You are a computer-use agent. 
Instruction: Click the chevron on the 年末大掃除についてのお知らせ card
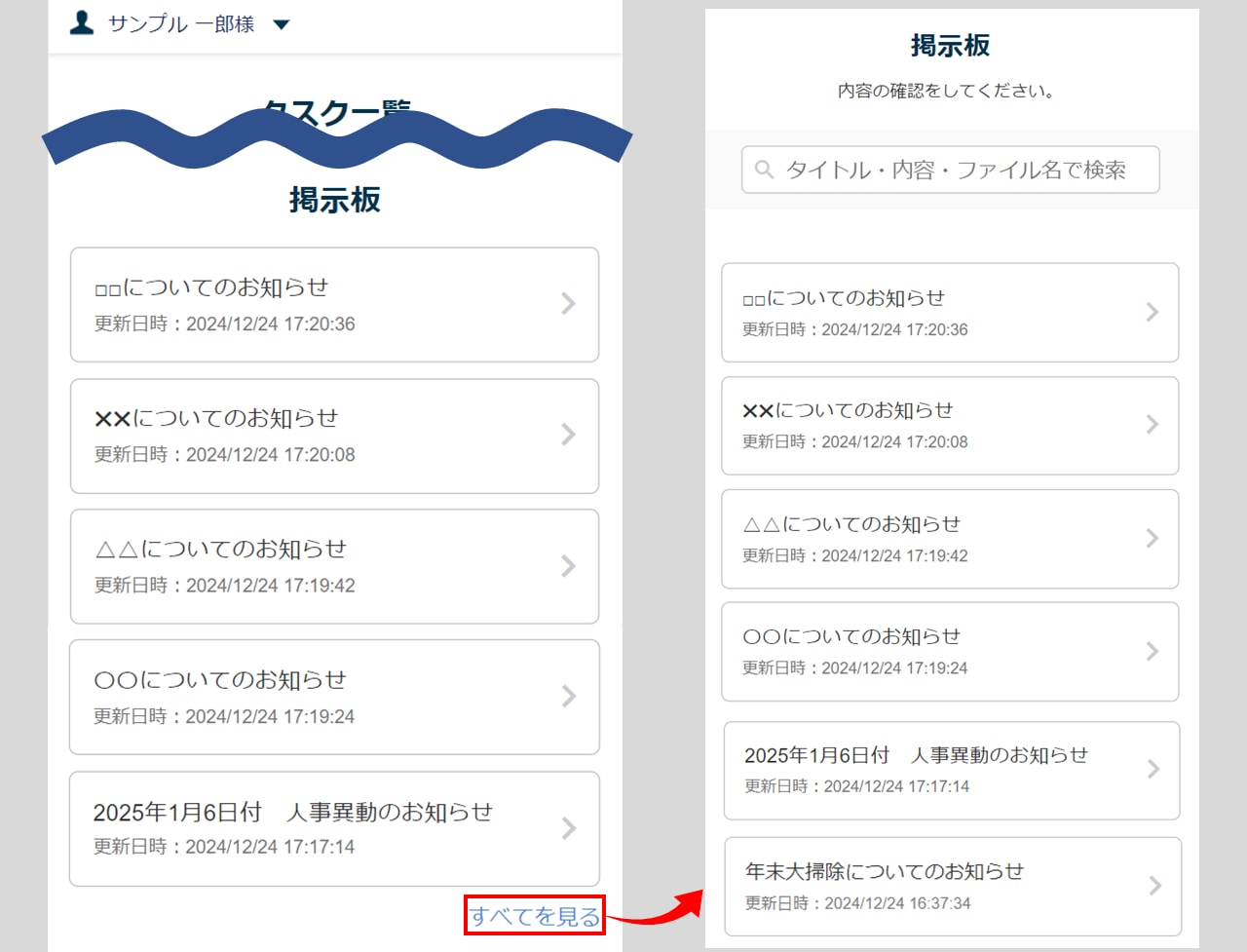[x=1154, y=886]
